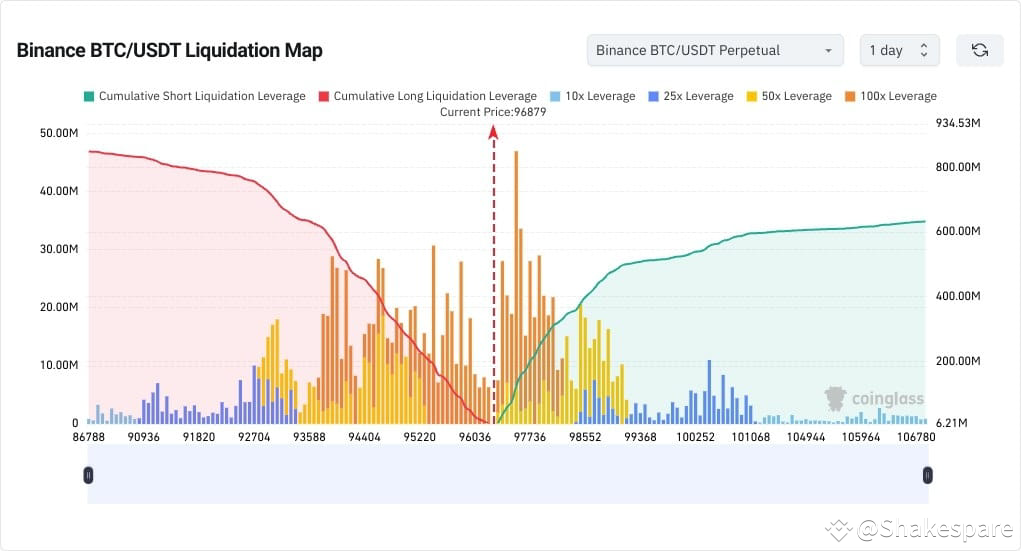This screenshot has height=551, width=1021.
Task: Toggle Cumulative Short Liquidation Leverage legend
Action: point(195,96)
